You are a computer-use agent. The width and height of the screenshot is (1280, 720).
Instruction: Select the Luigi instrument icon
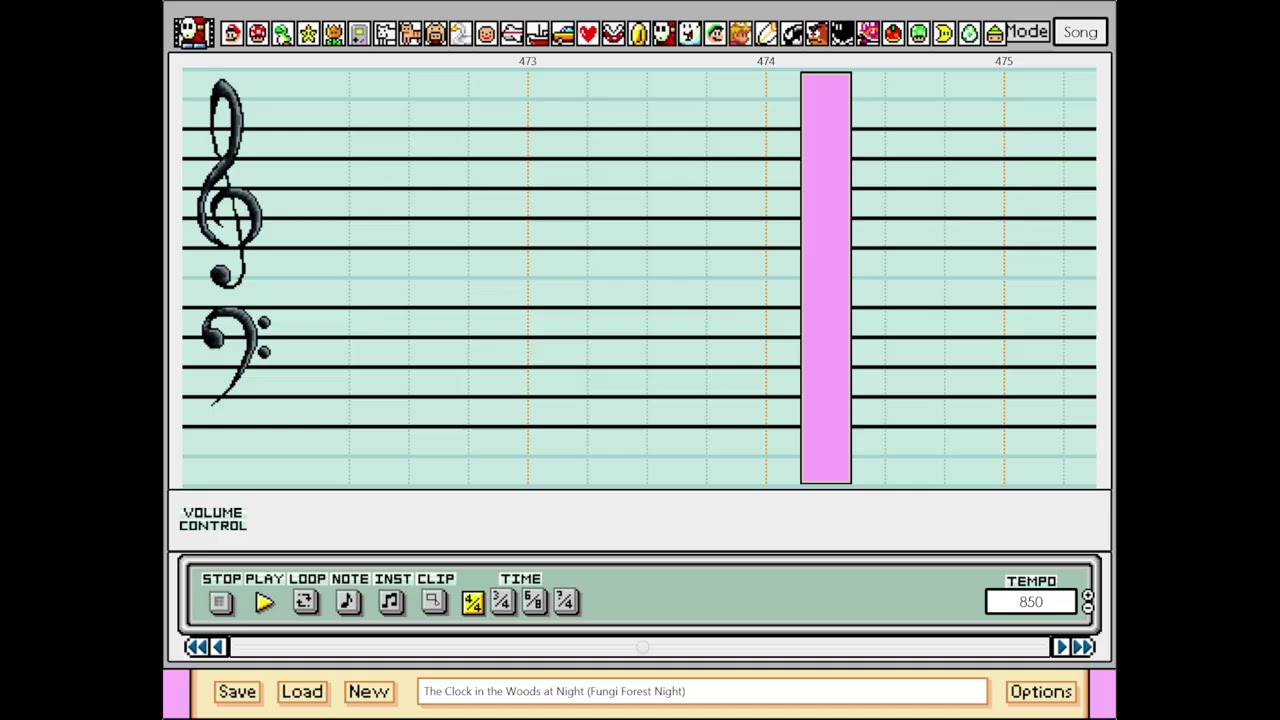[715, 33]
